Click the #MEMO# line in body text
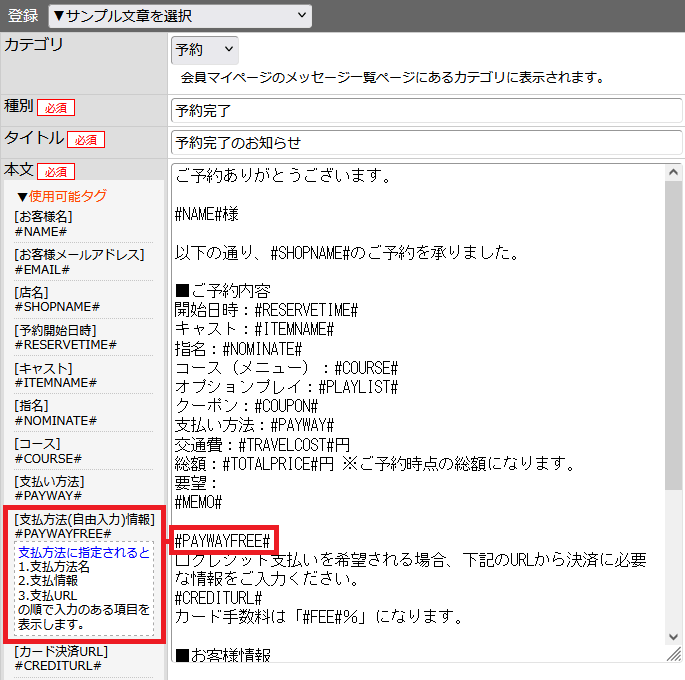685x680 pixels. click(x=198, y=502)
